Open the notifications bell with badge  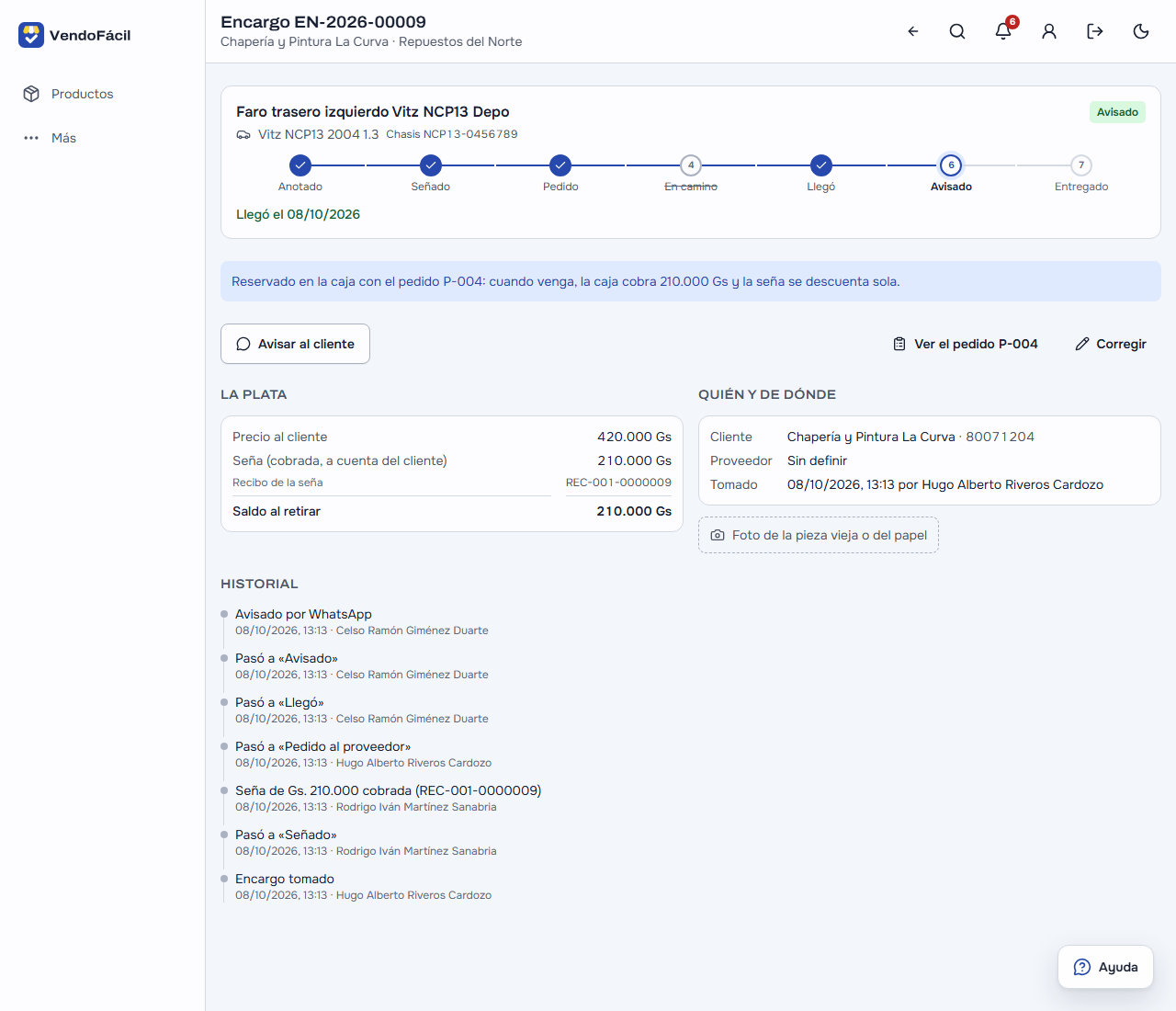tap(1003, 31)
